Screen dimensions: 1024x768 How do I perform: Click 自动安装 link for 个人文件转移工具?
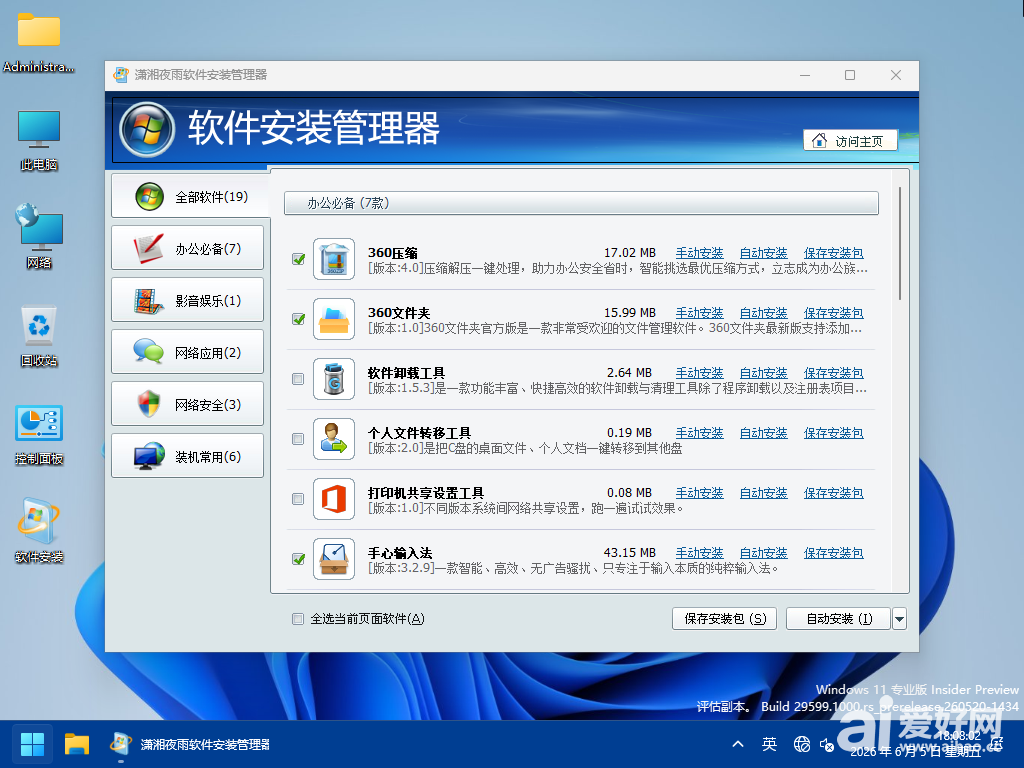pyautogui.click(x=763, y=433)
